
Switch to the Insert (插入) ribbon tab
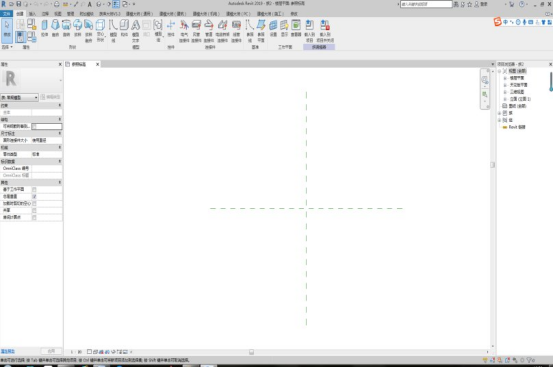point(32,14)
